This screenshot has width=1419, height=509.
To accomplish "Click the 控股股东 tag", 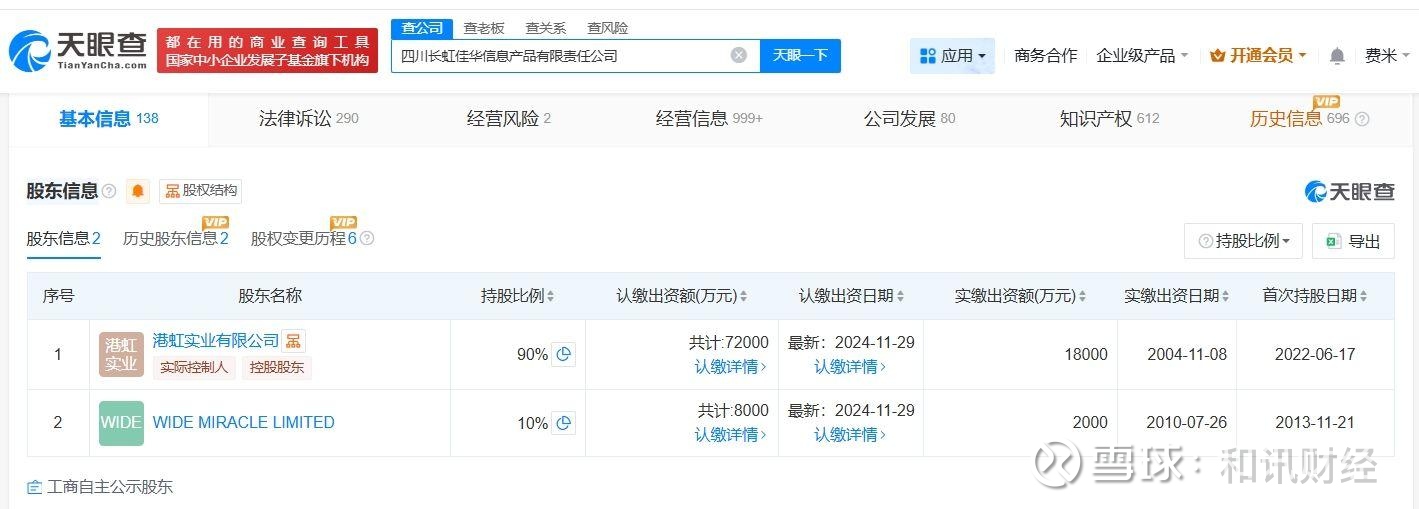I will tap(277, 367).
